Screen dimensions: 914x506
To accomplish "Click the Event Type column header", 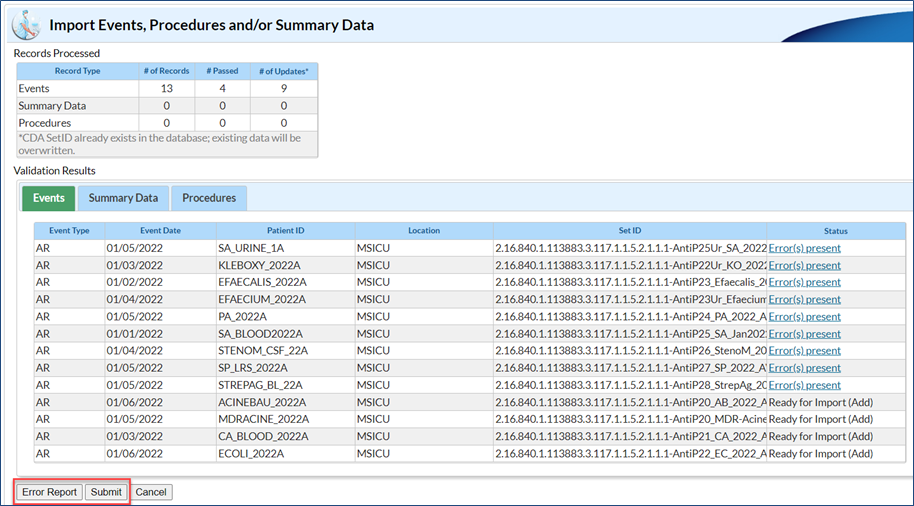I will (x=69, y=231).
